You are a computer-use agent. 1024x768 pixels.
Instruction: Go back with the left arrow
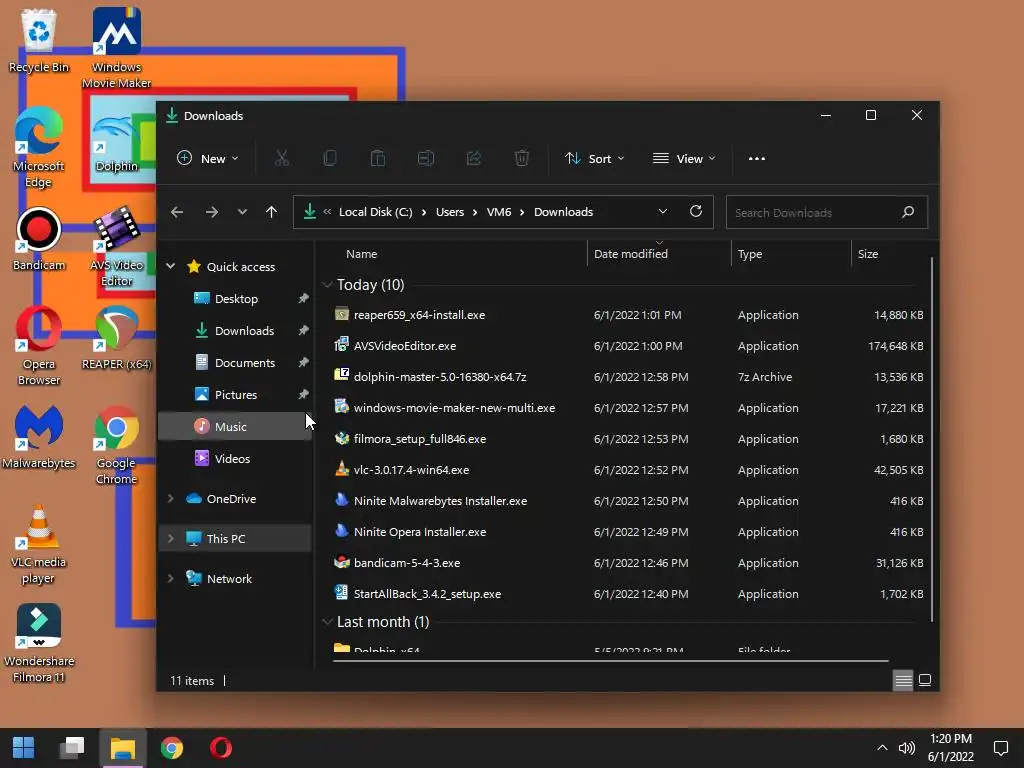click(x=177, y=212)
